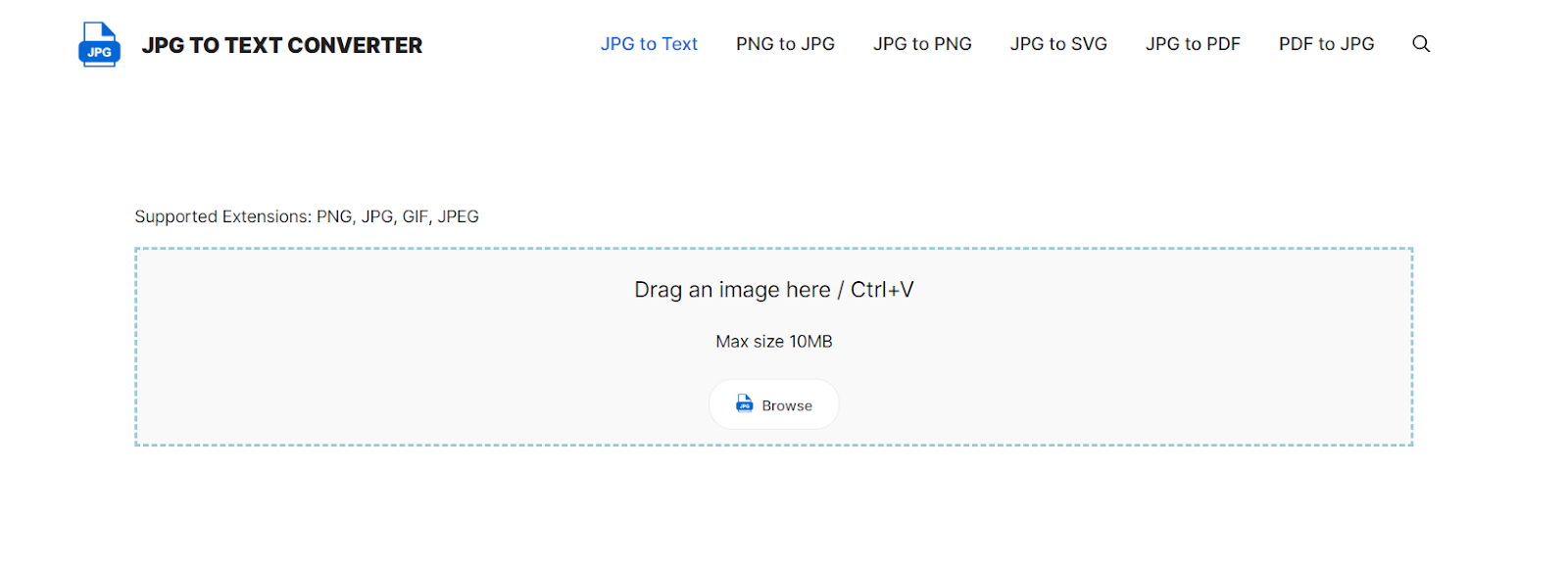Viewport: 1568px width, 565px height.
Task: Click 'GIF' in the supported extensions list
Action: pyautogui.click(x=415, y=216)
